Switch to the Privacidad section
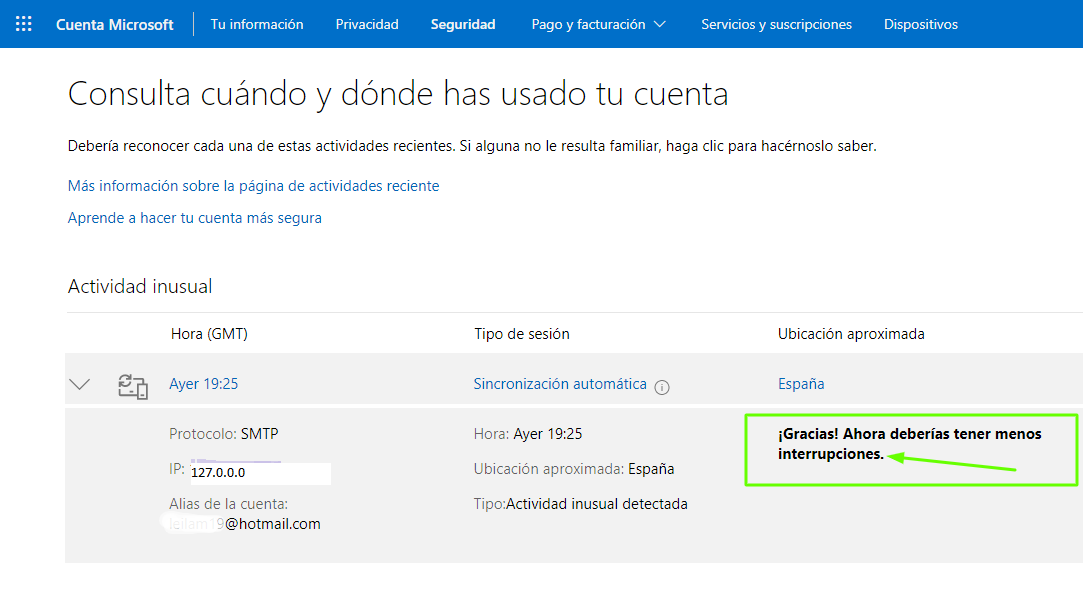 (367, 24)
